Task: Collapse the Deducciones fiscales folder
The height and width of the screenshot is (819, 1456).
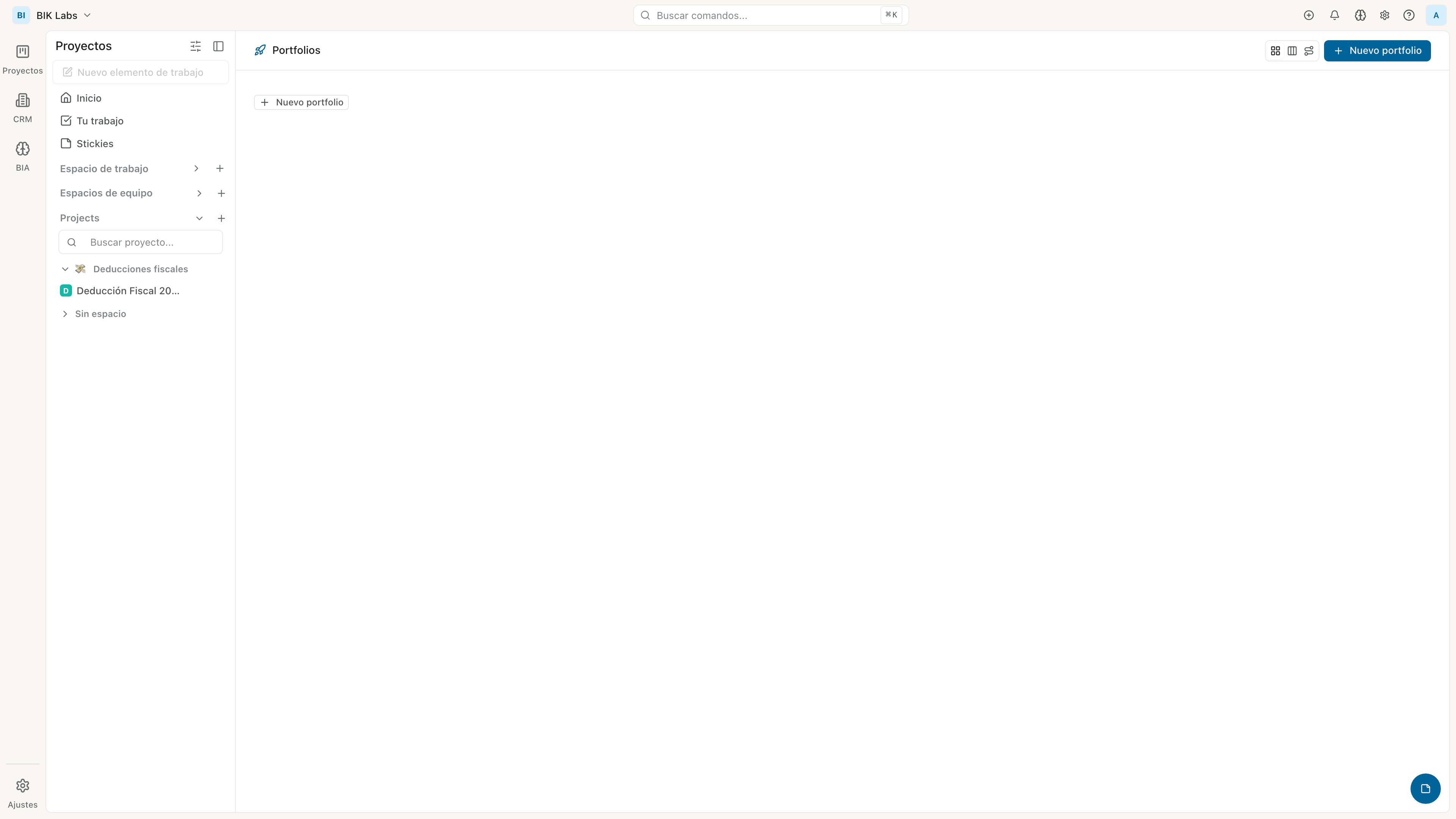Action: pos(65,269)
